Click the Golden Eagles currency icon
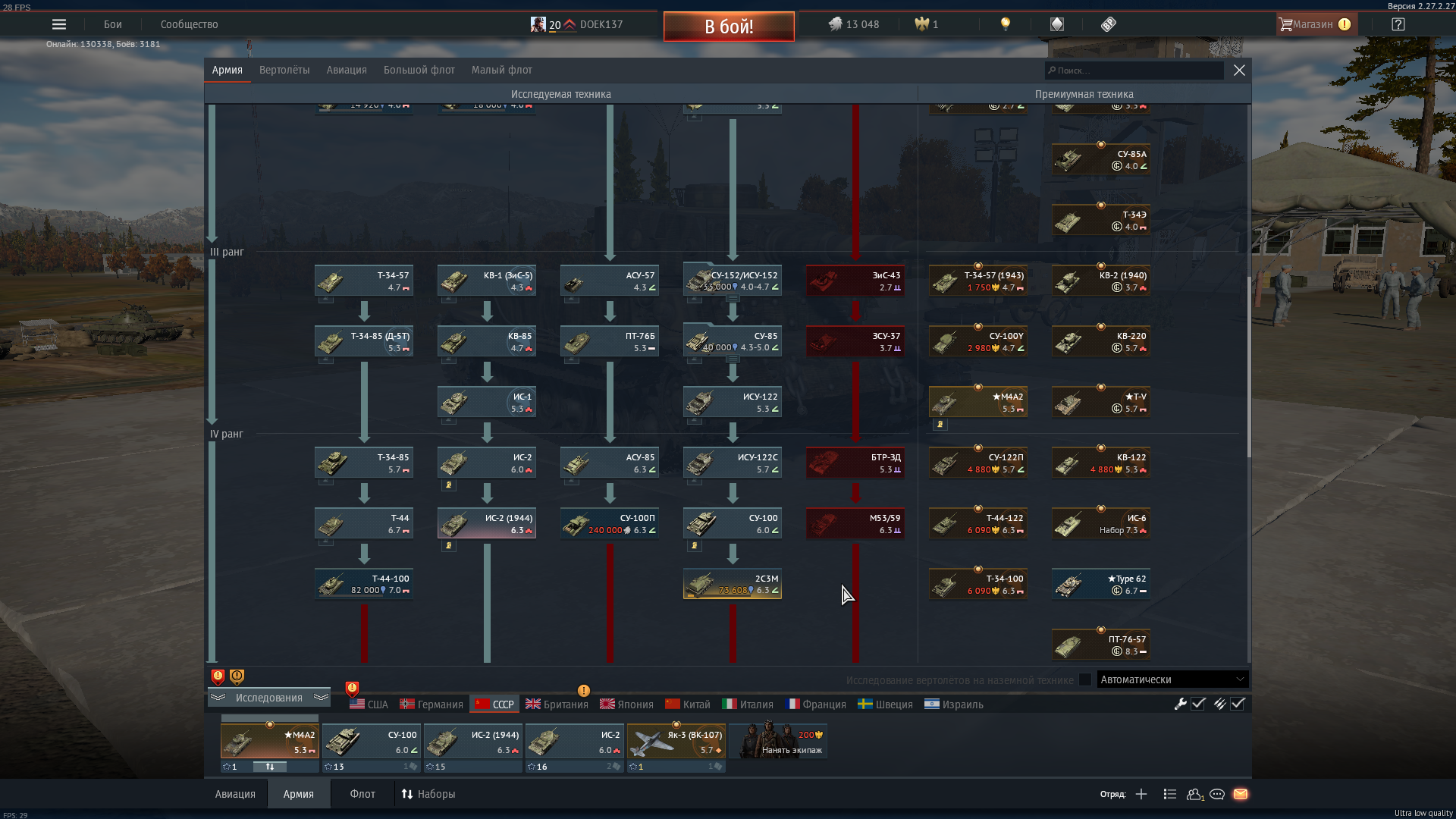This screenshot has width=1456, height=819. point(921,24)
